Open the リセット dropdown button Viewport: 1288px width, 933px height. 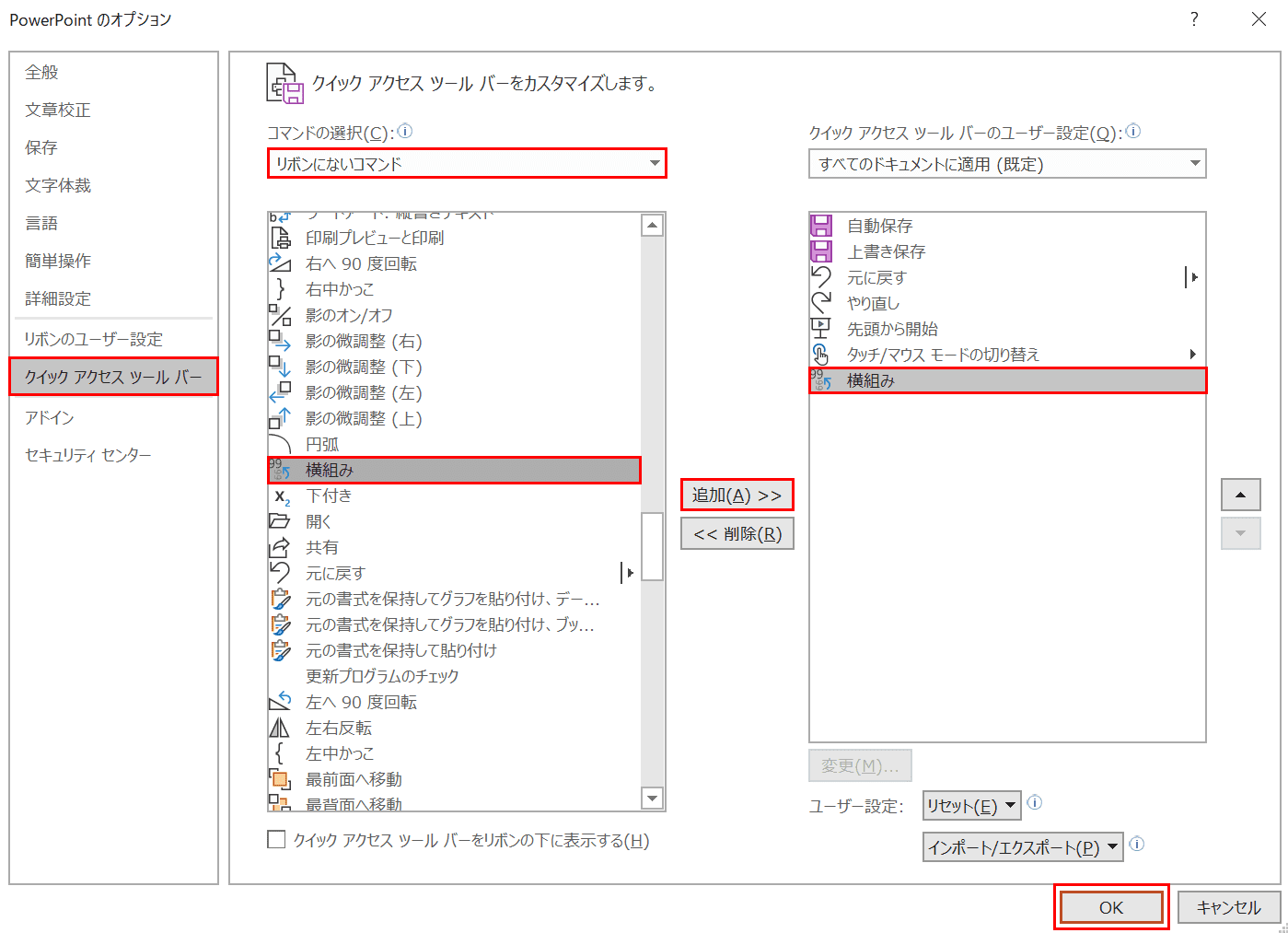coord(972,806)
